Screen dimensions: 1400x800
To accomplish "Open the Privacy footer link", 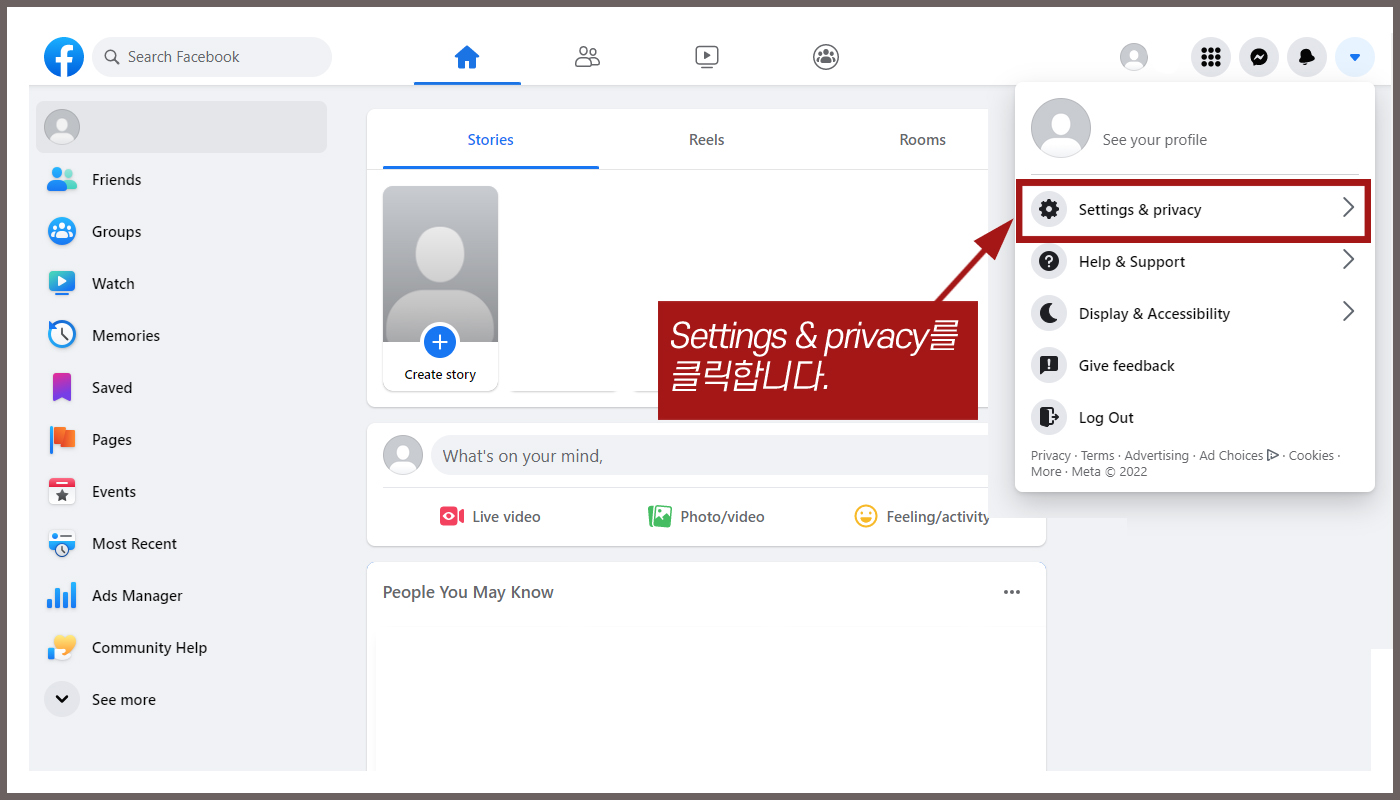I will coord(1050,456).
